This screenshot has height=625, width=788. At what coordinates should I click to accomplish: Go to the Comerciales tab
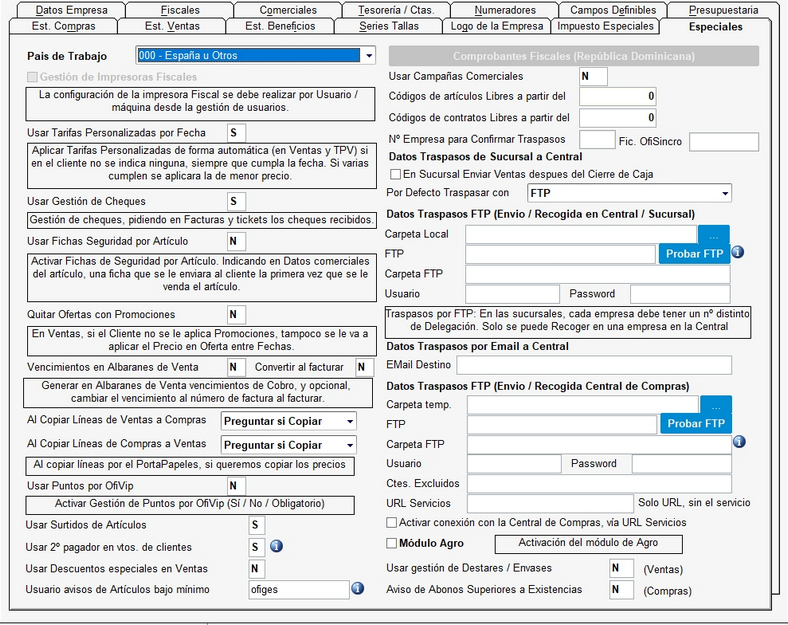(x=288, y=10)
